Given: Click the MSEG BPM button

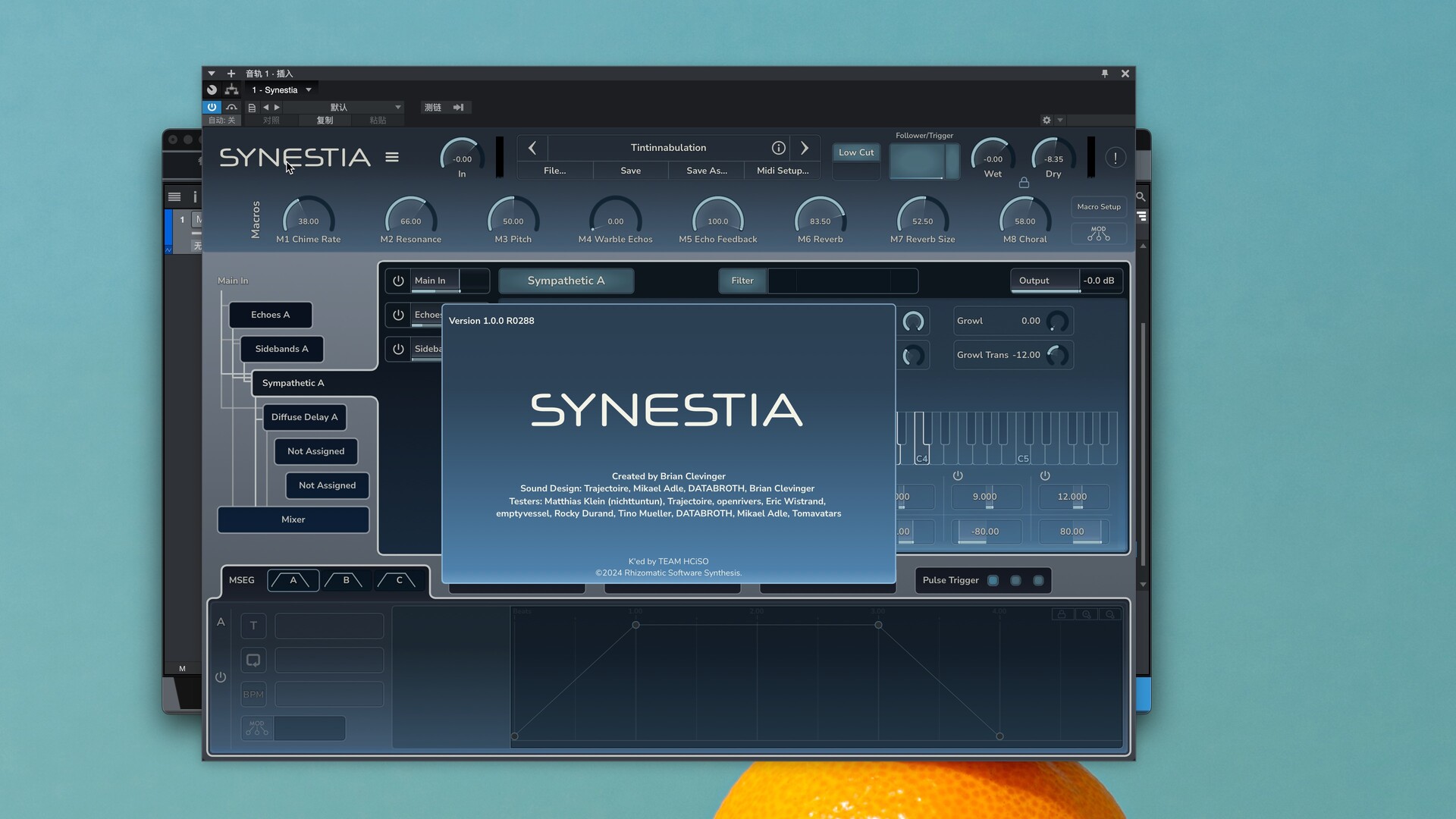Looking at the screenshot, I should [x=253, y=694].
